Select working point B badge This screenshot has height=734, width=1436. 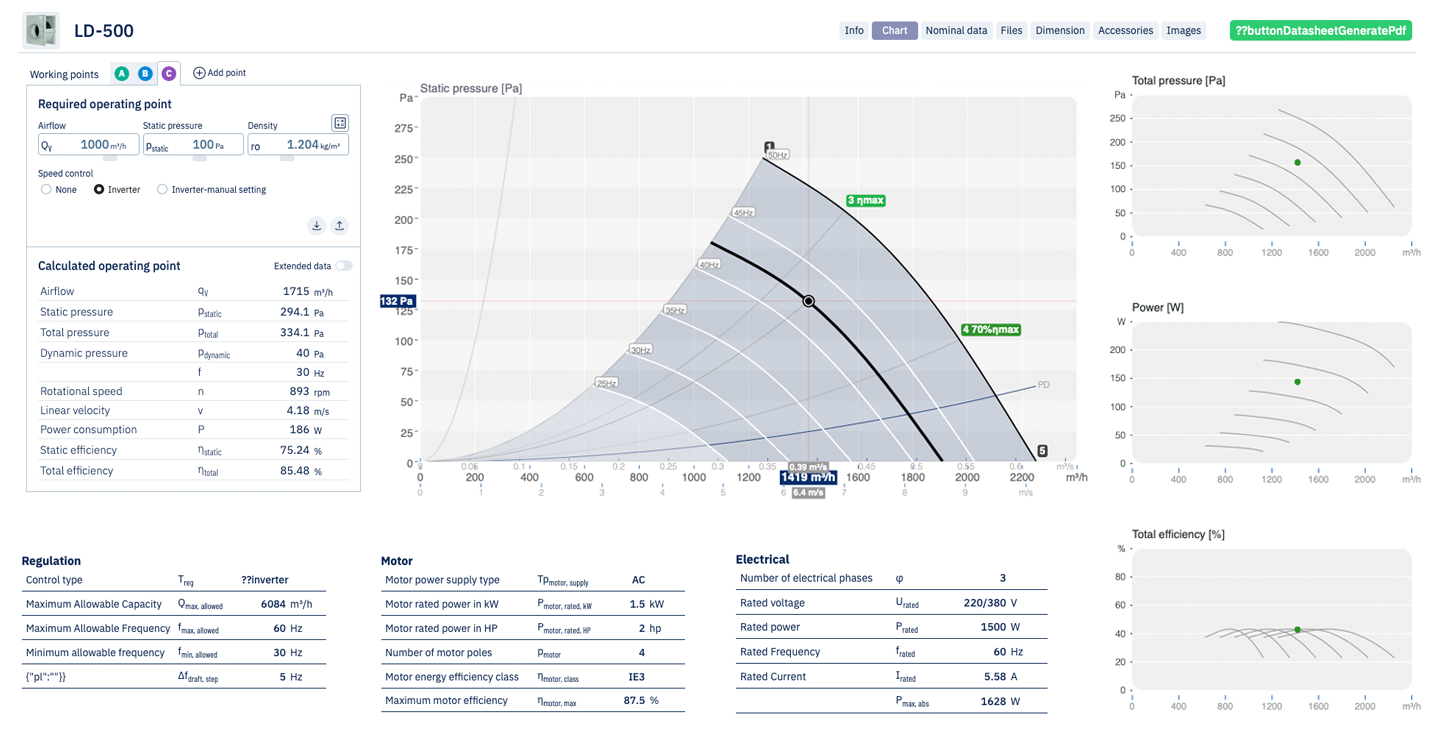point(145,73)
